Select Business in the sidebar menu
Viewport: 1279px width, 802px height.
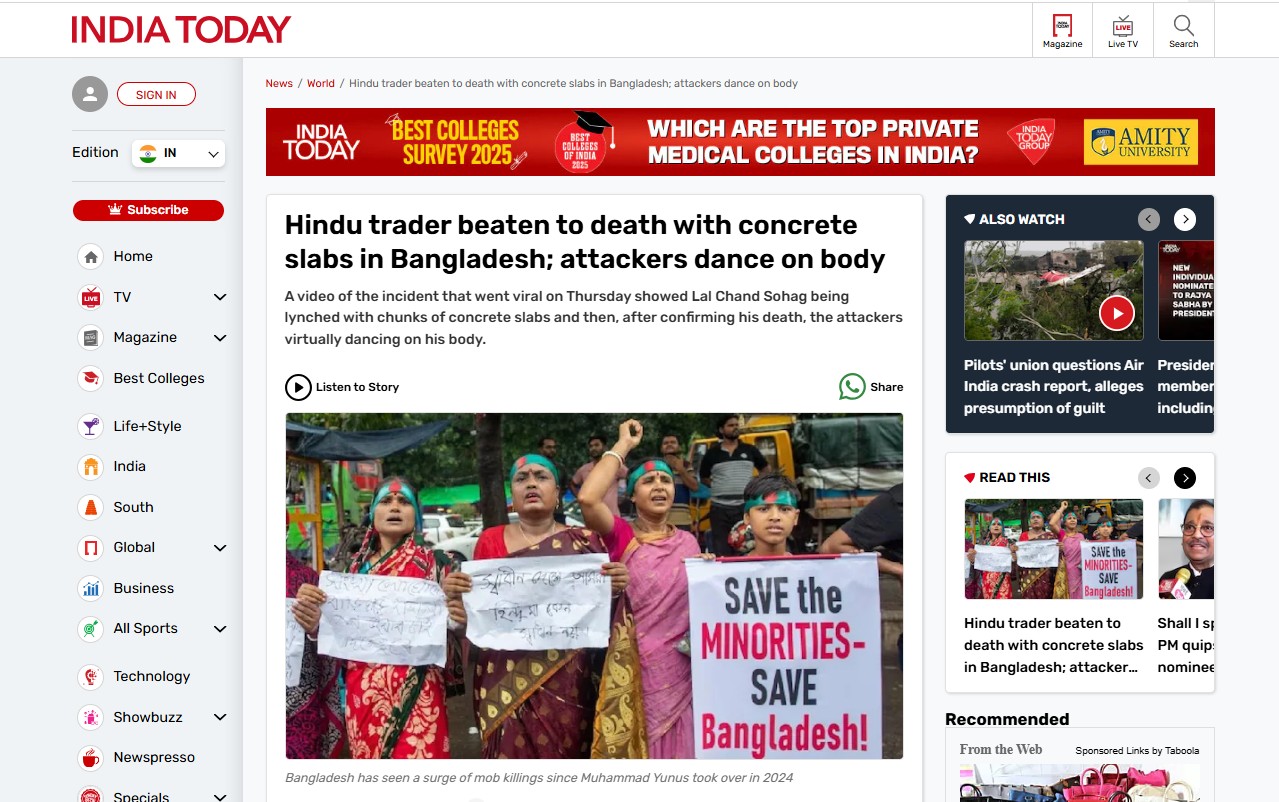coord(143,588)
